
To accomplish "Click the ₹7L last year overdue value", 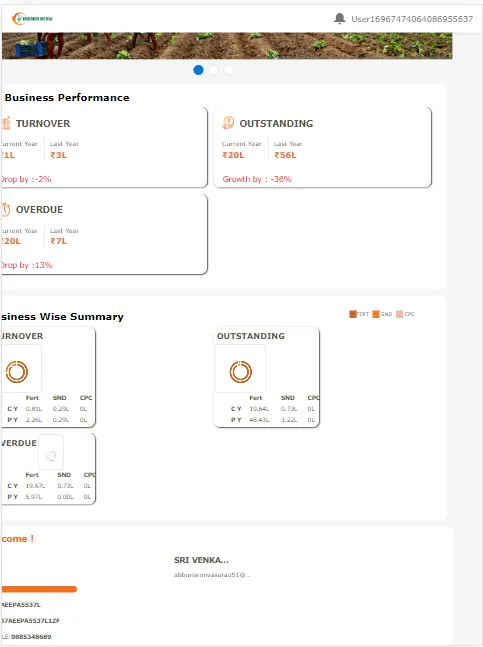I will pyautogui.click(x=59, y=241).
